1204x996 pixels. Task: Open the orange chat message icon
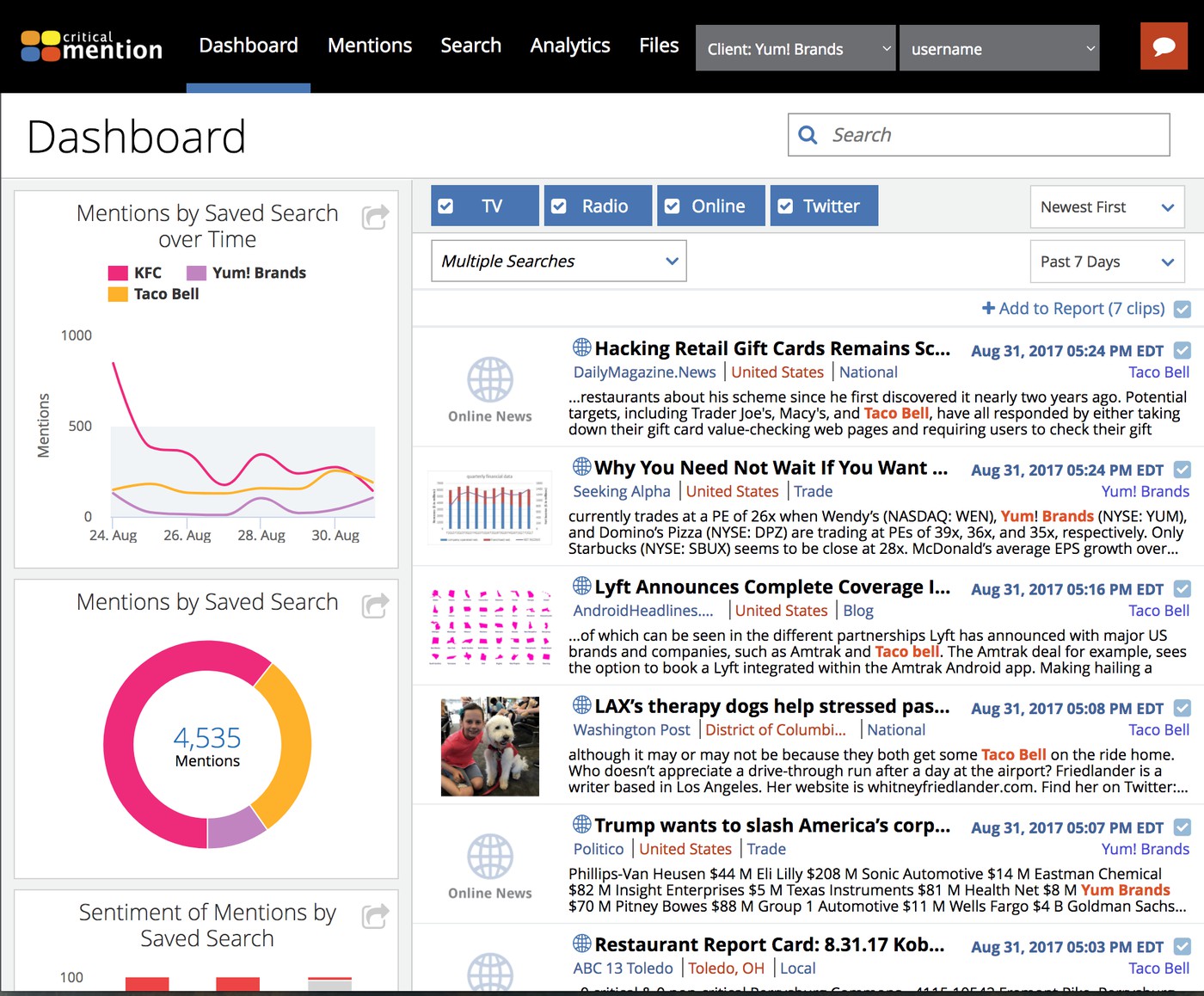1163,46
